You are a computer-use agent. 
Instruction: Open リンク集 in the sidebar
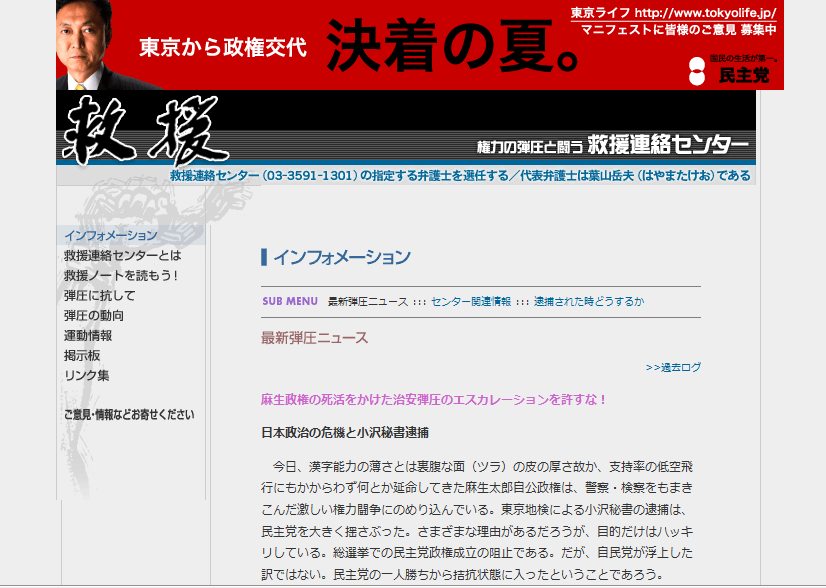[x=86, y=376]
